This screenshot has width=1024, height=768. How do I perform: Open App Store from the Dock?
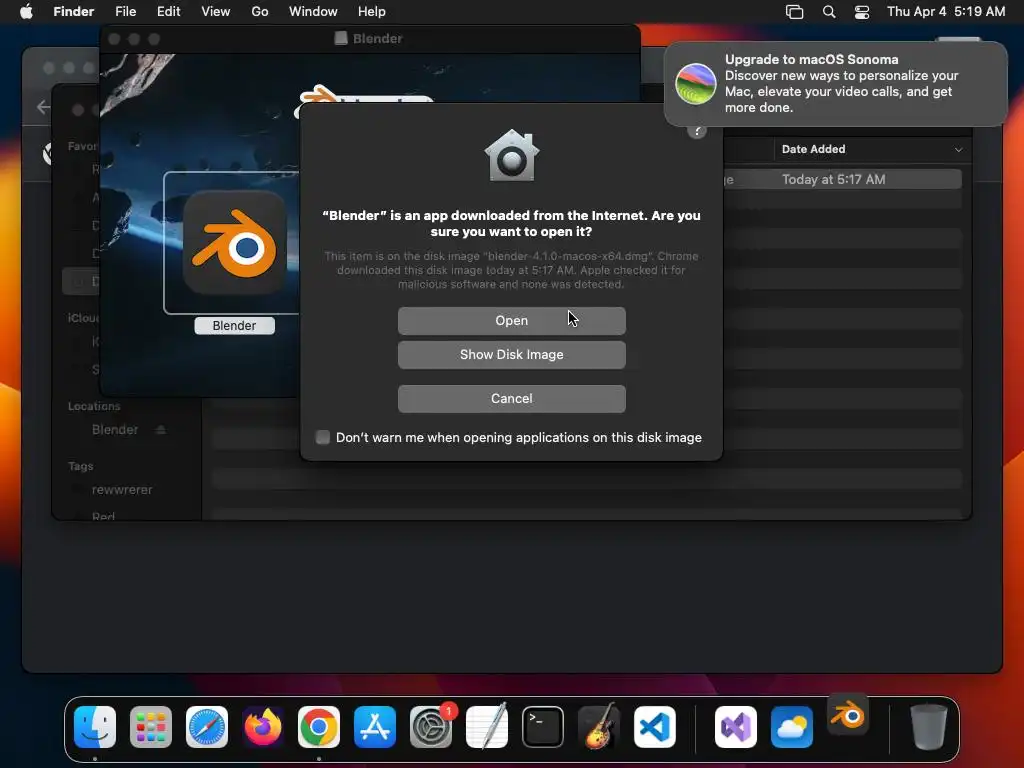pos(375,727)
